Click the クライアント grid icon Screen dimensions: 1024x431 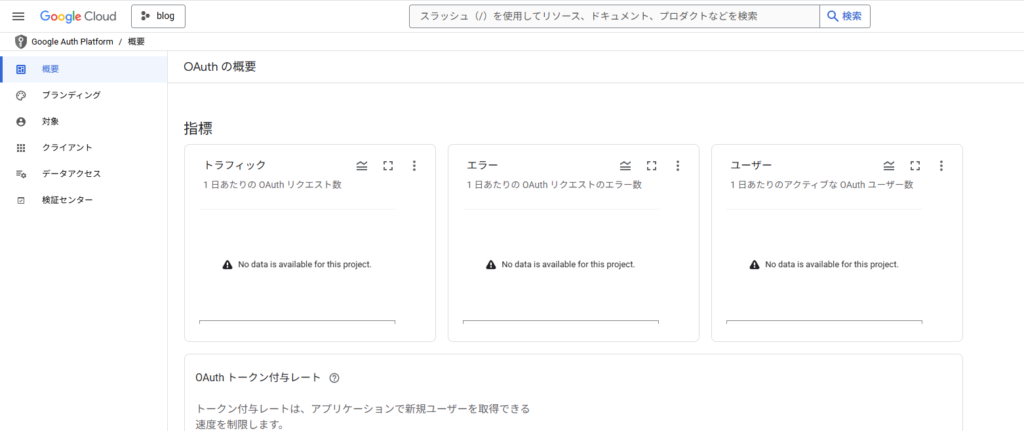21,148
